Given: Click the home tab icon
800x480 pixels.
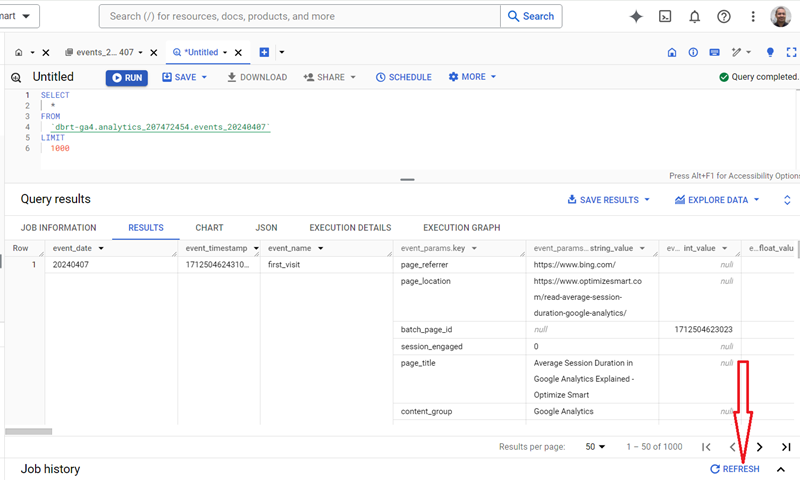Looking at the screenshot, I should pyautogui.click(x=18, y=52).
